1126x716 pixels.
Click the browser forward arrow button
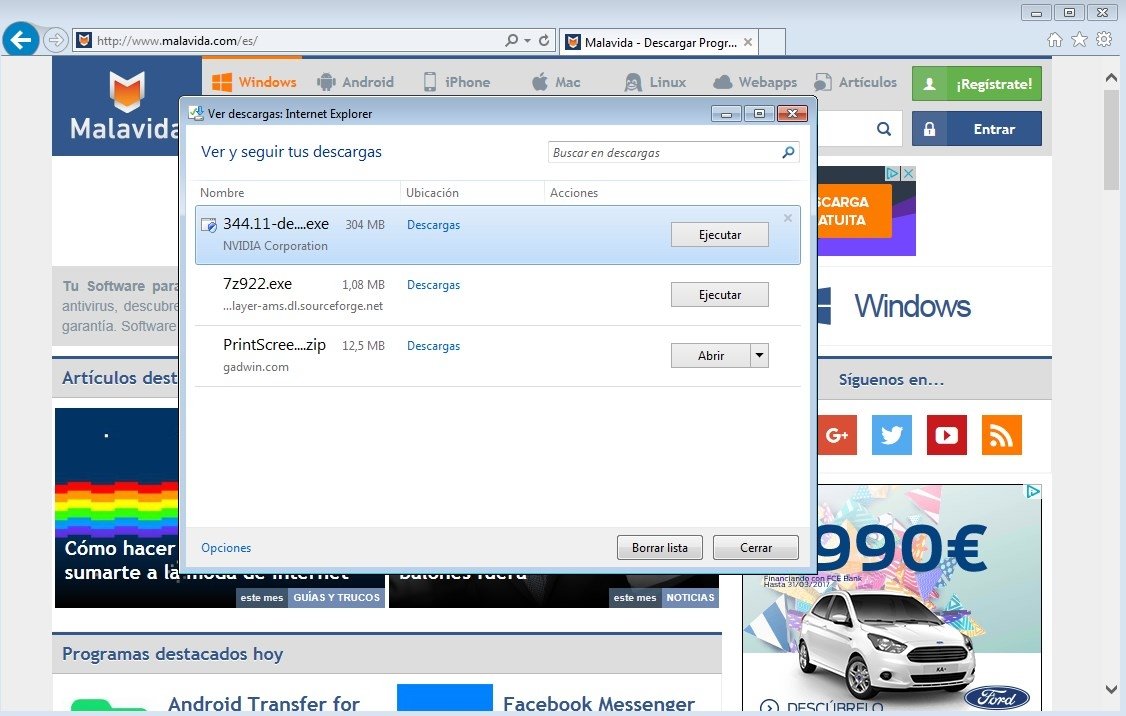point(55,40)
